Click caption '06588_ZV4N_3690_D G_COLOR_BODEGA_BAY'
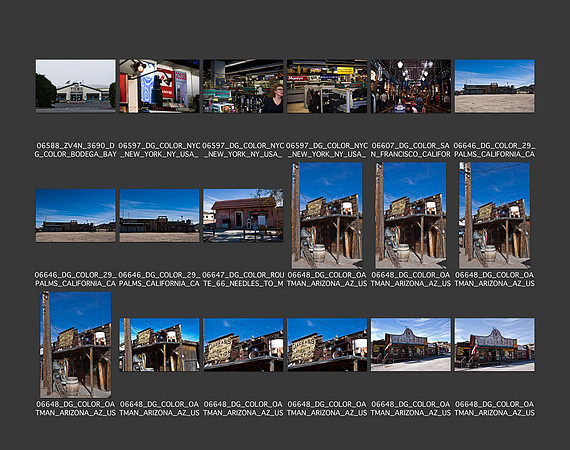The width and height of the screenshot is (570, 450). pyautogui.click(x=76, y=150)
